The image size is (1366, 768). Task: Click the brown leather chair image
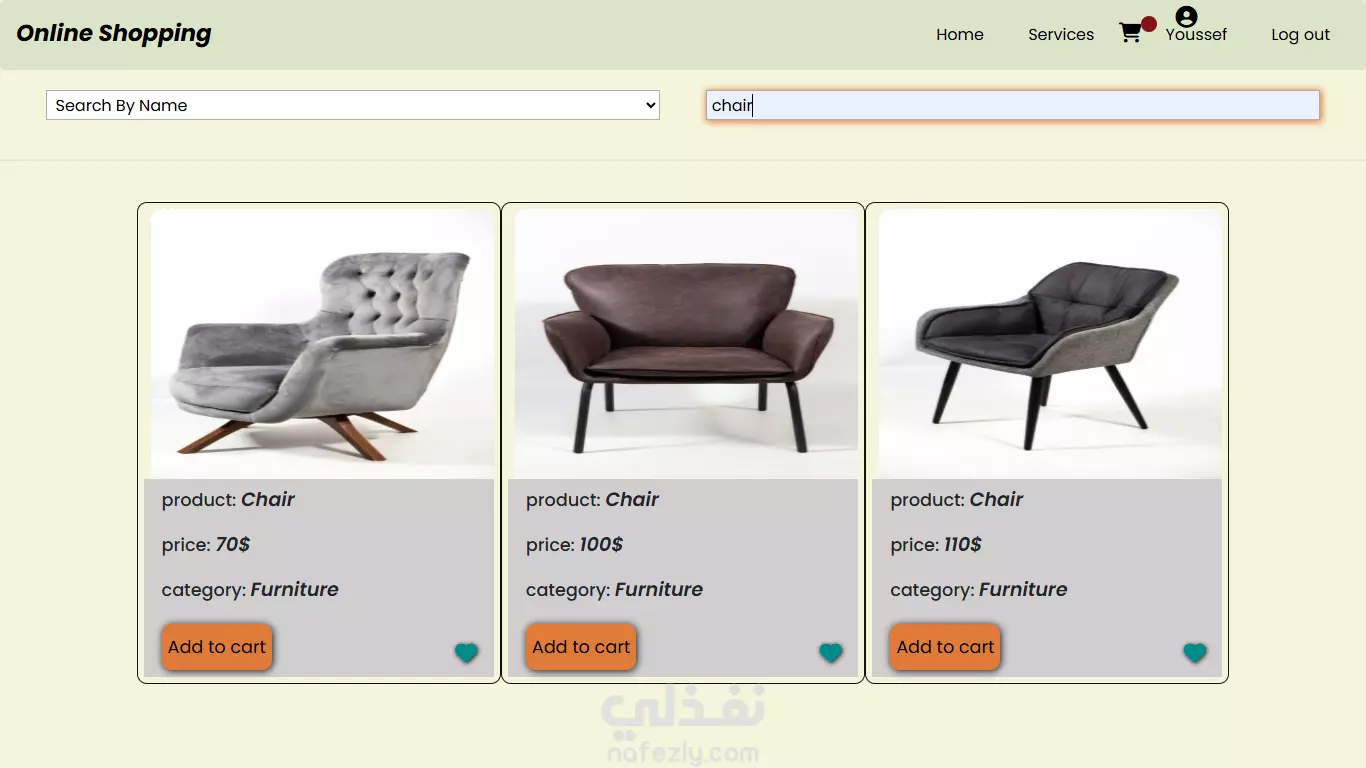[686, 343]
